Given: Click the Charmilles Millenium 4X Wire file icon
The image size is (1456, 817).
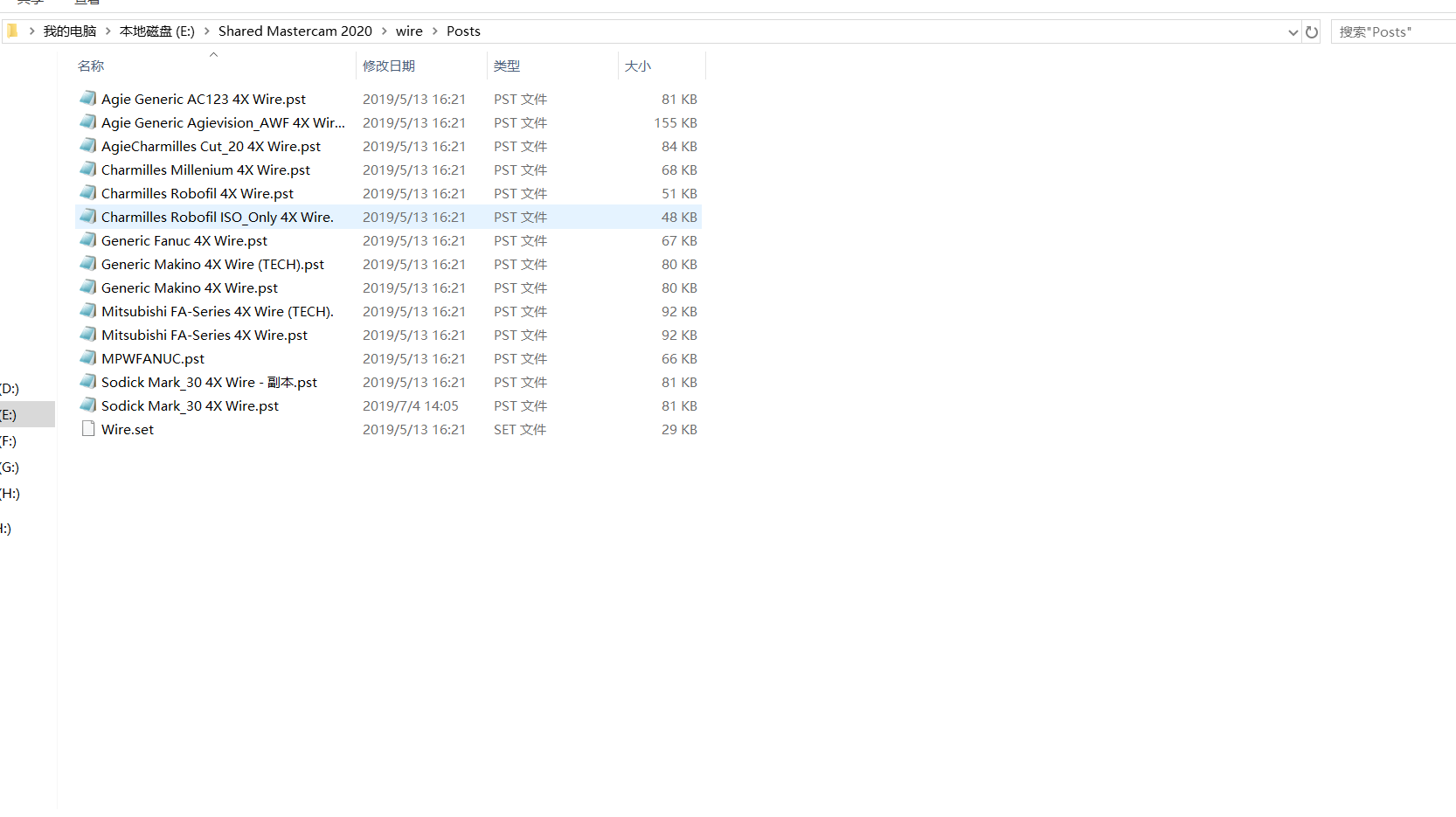Looking at the screenshot, I should tap(87, 169).
